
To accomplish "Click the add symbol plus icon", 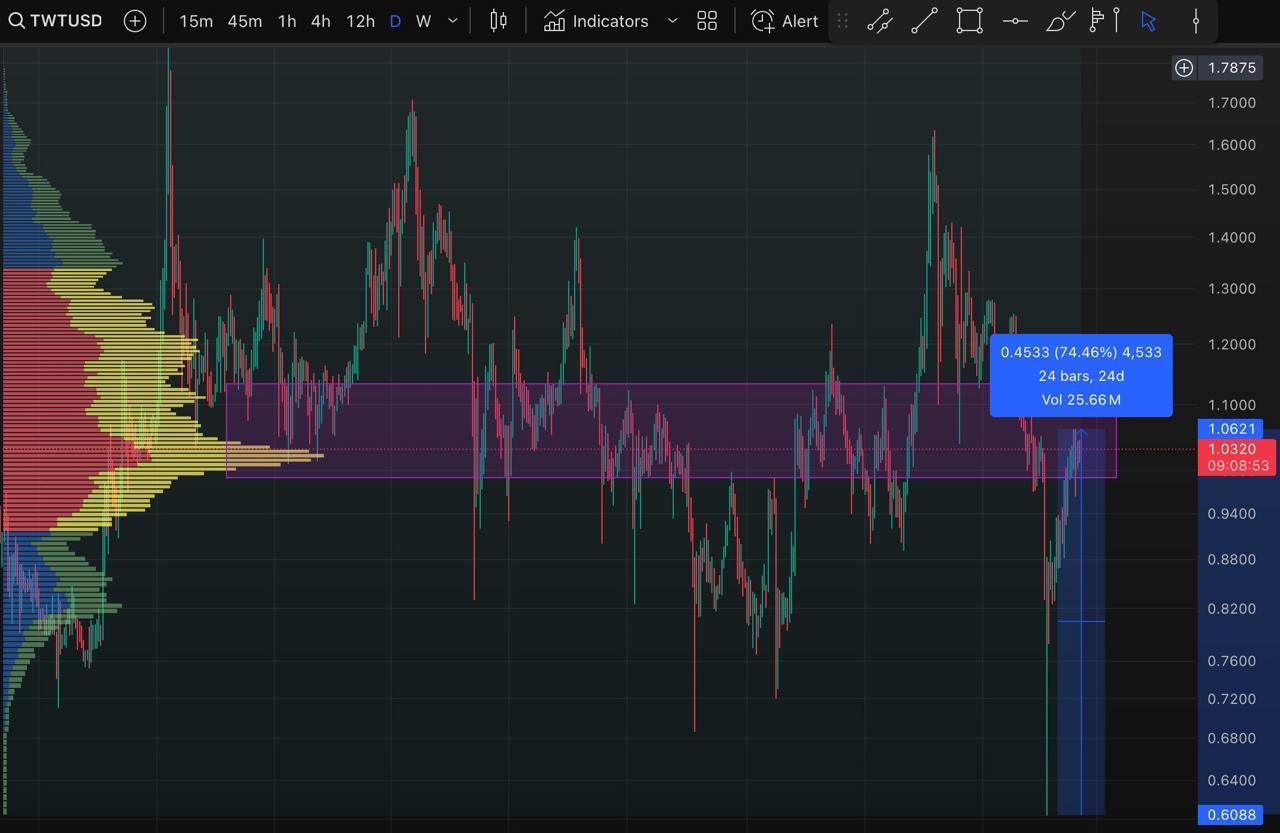I will click(134, 20).
